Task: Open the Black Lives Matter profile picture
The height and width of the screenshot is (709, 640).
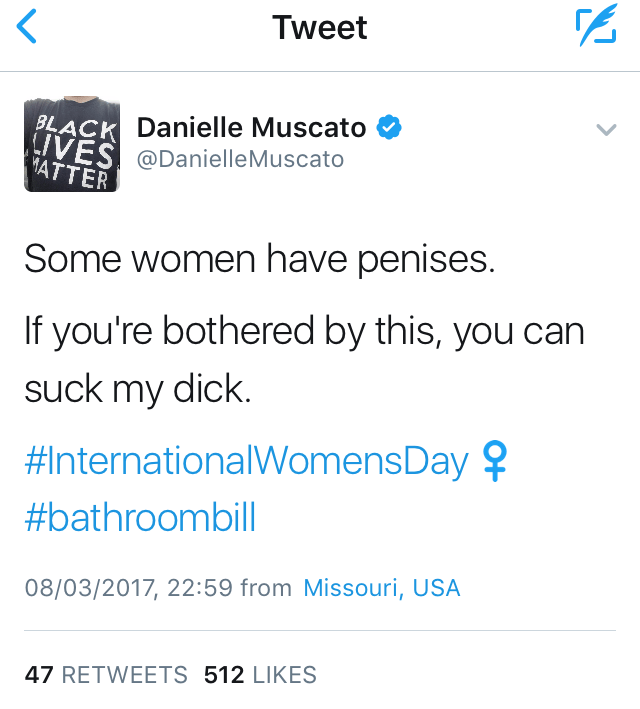Action: (x=72, y=146)
